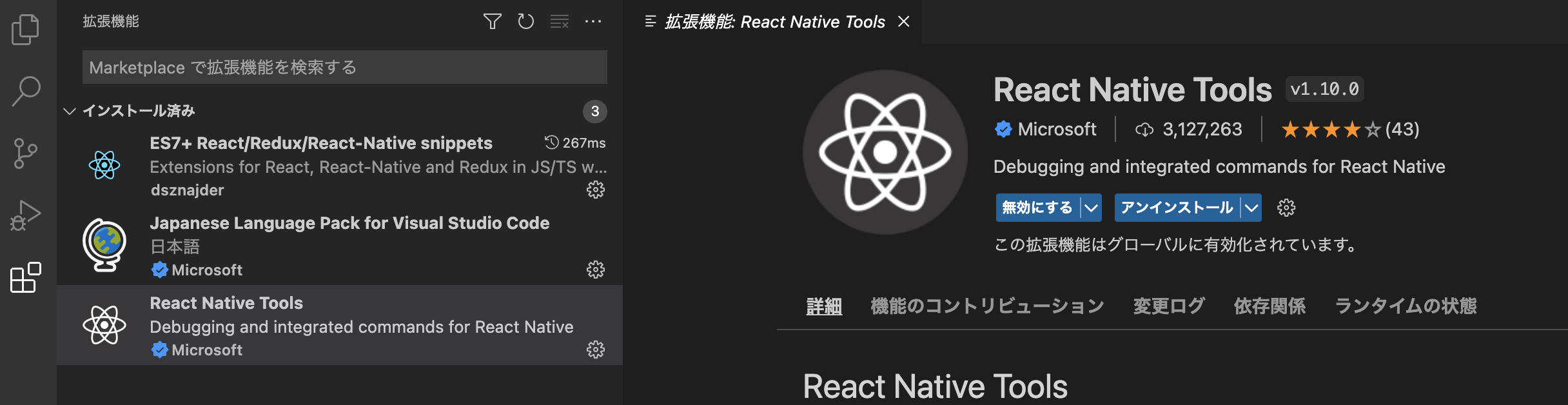This screenshot has height=405, width=1568.
Task: Click the activation time 267ms indicator
Action: point(575,143)
